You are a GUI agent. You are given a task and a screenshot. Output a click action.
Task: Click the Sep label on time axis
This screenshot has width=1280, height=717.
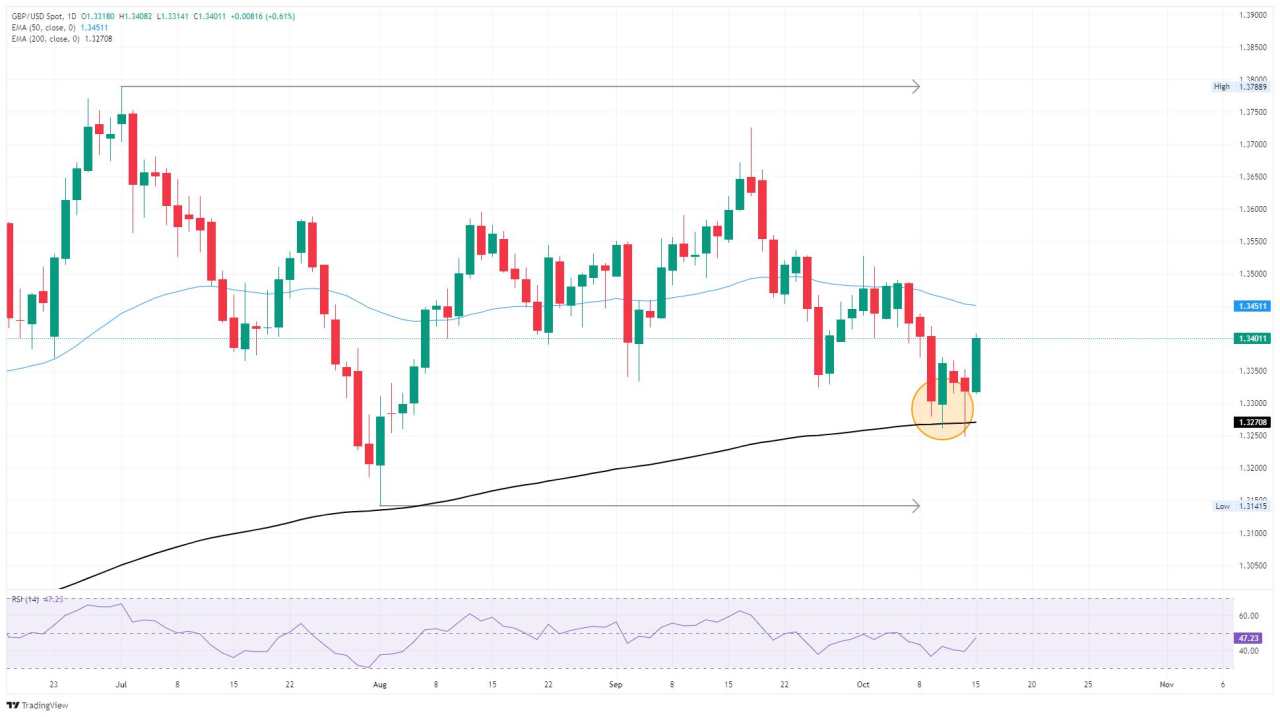coord(615,684)
